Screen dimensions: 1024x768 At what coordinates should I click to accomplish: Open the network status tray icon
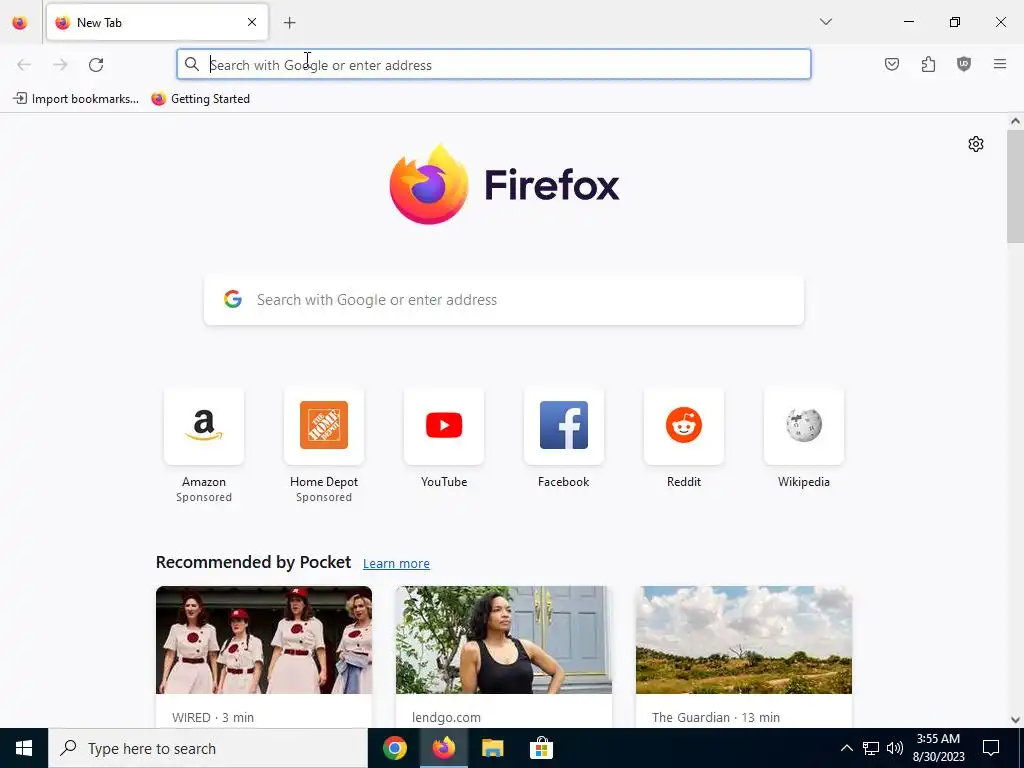click(871, 748)
